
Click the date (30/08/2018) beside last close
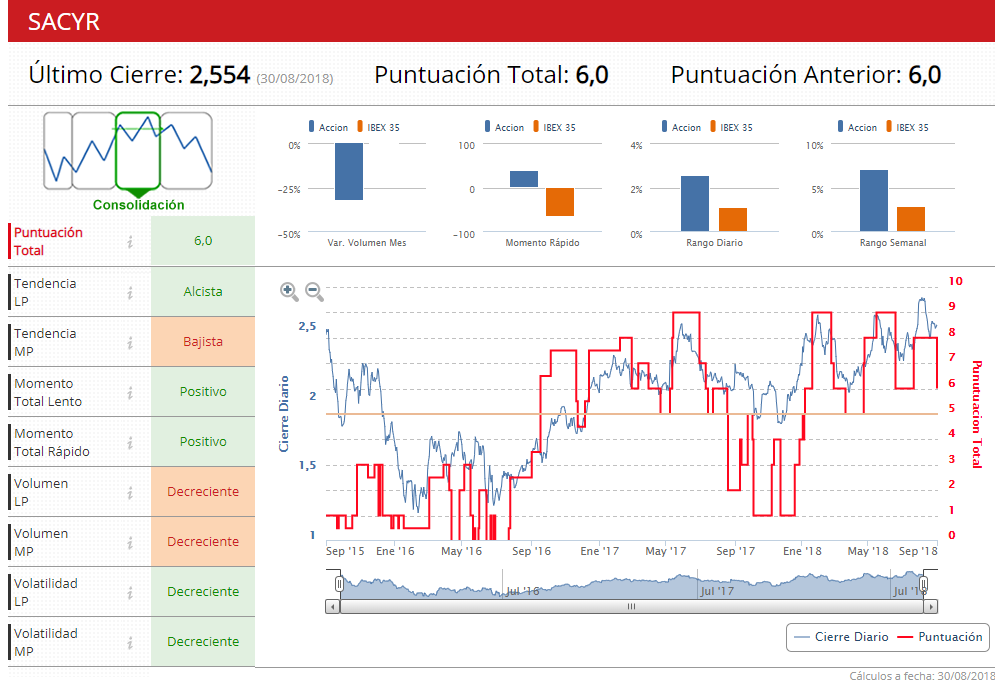pyautogui.click(x=295, y=79)
